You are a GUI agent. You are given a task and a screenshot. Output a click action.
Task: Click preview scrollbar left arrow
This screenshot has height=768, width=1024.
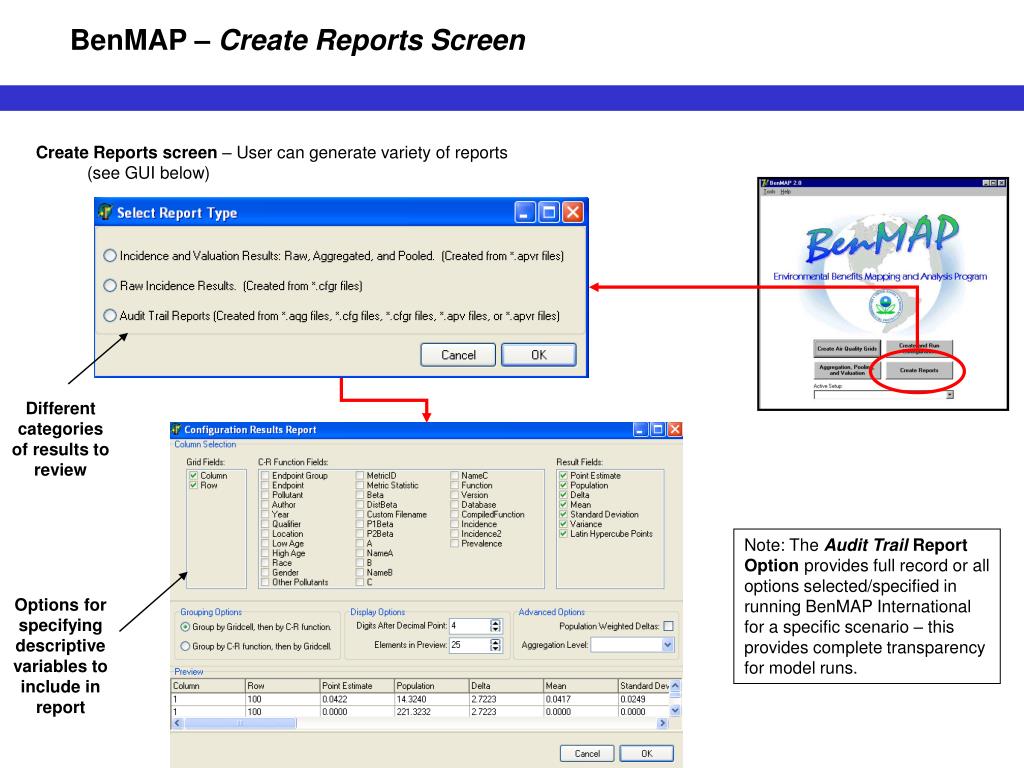178,723
